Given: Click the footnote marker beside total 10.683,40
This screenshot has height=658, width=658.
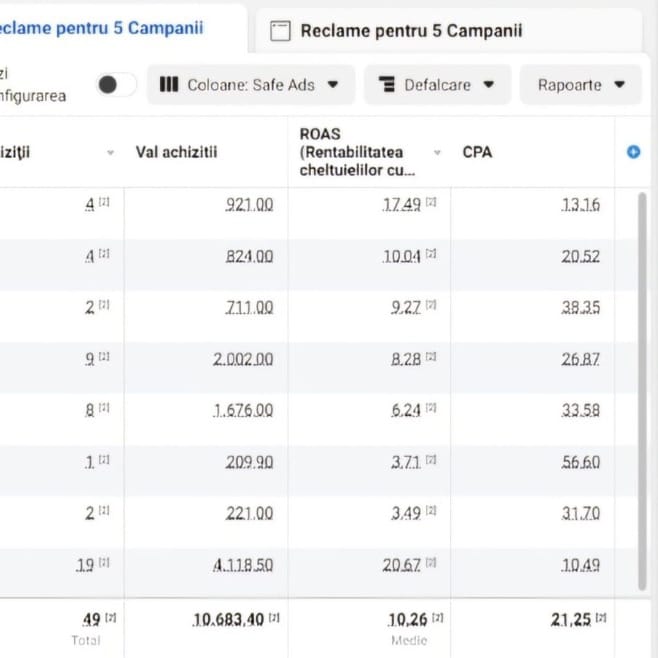Looking at the screenshot, I should pos(274,619).
